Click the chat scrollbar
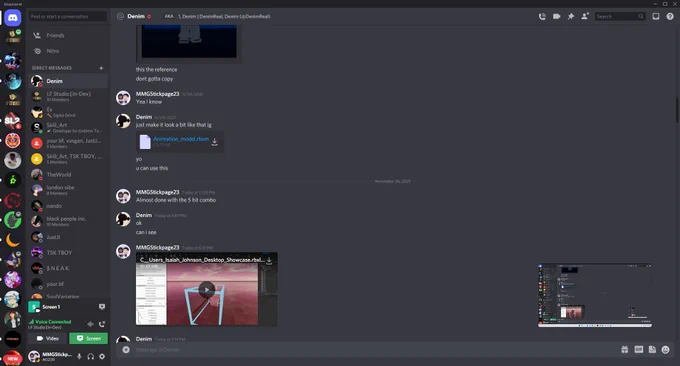 [677, 111]
